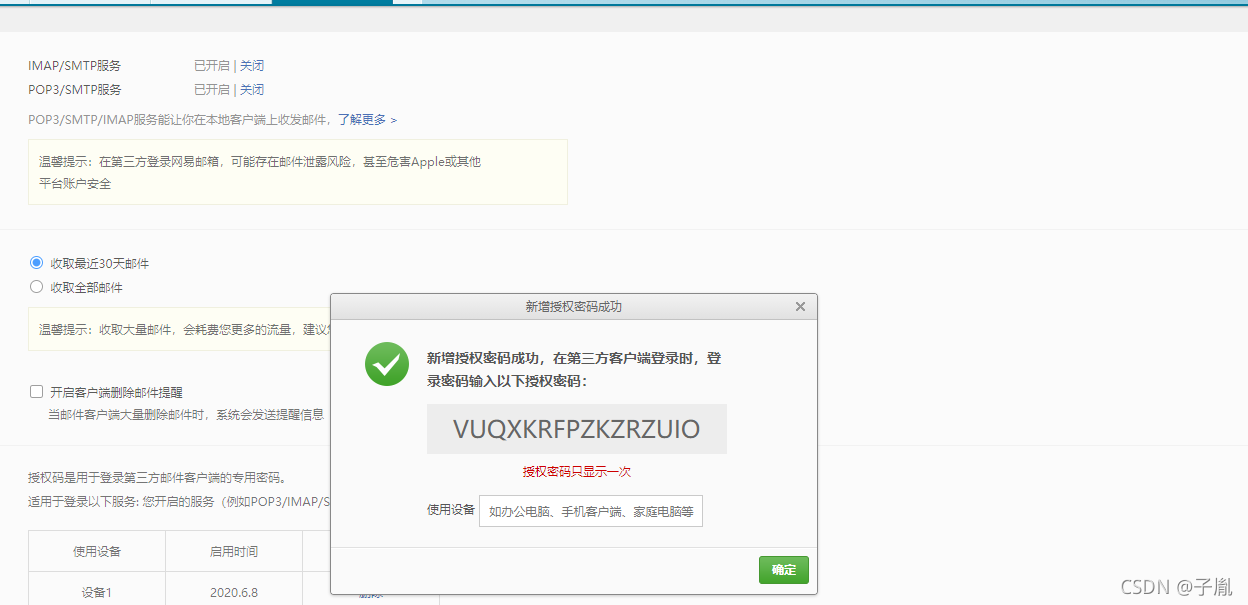Select the 设备1 row in the table

[96, 591]
